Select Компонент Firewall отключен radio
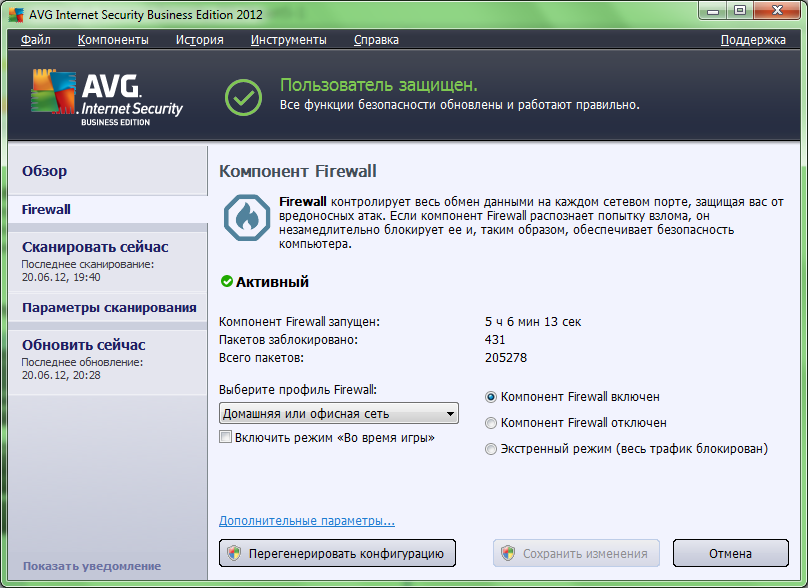808x588 pixels. (x=491, y=423)
